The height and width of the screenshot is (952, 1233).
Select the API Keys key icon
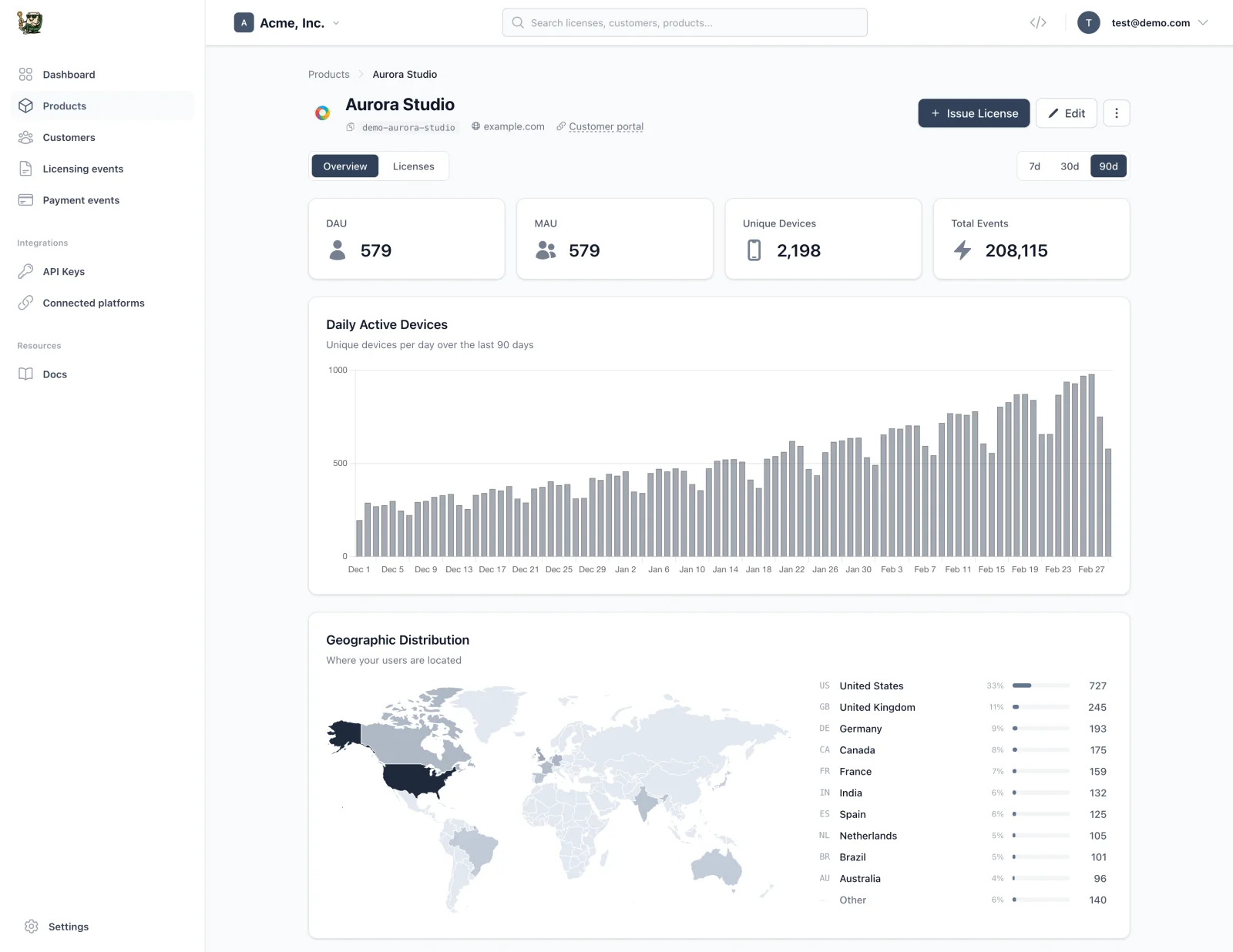25,271
